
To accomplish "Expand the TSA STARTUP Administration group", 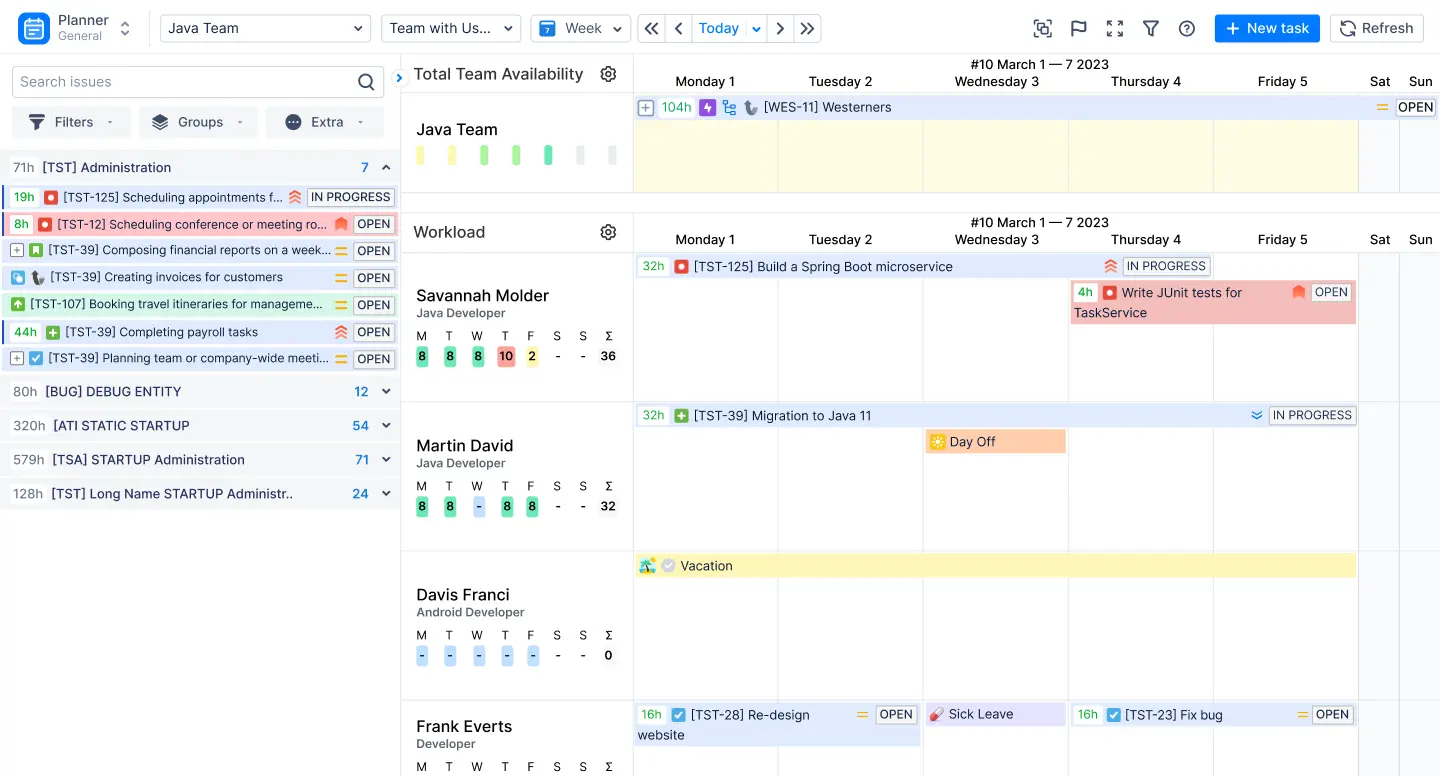I will tap(386, 460).
